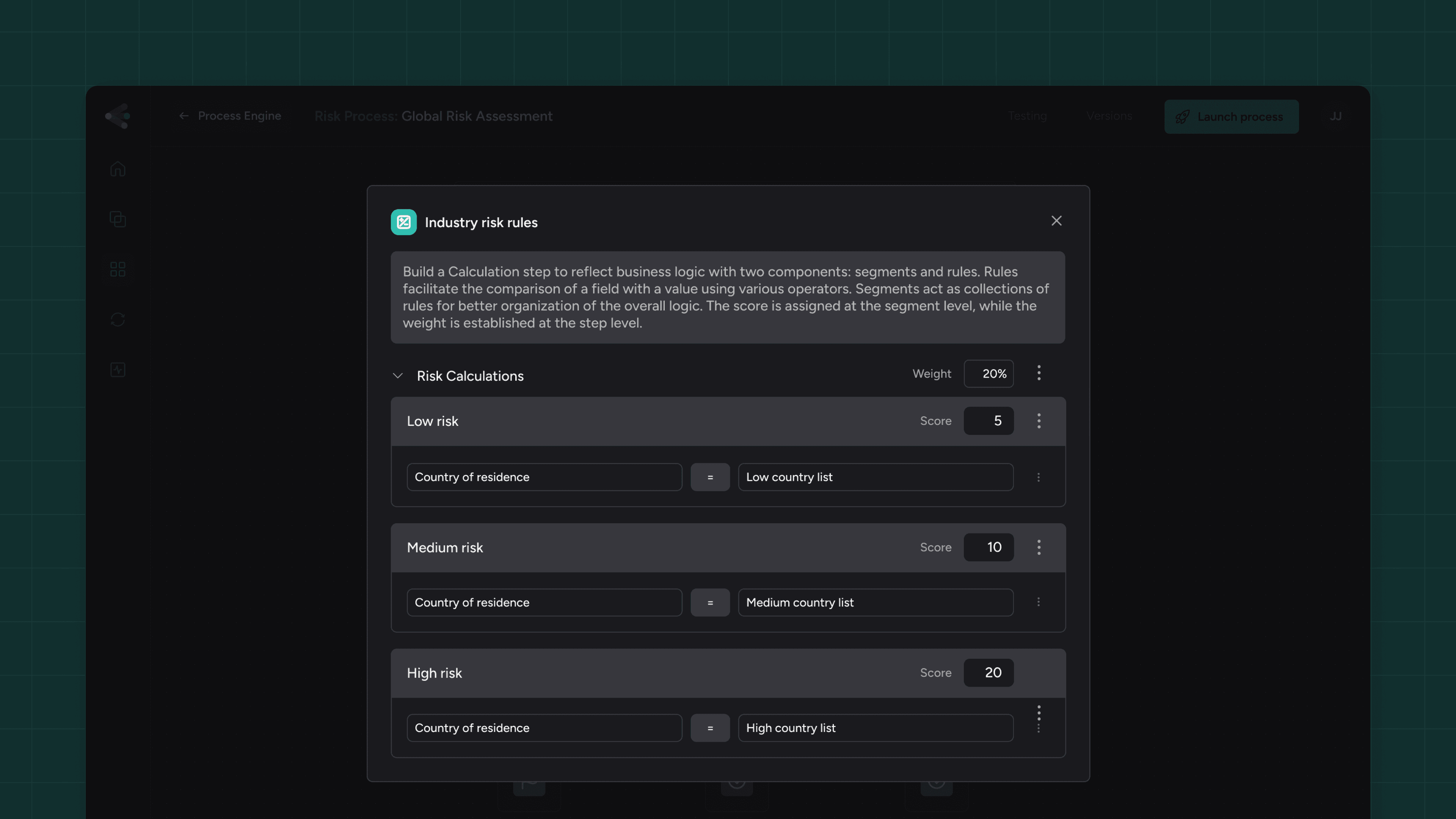The image size is (1456, 819).
Task: Click the Risk Calculations heading text
Action: (x=470, y=376)
